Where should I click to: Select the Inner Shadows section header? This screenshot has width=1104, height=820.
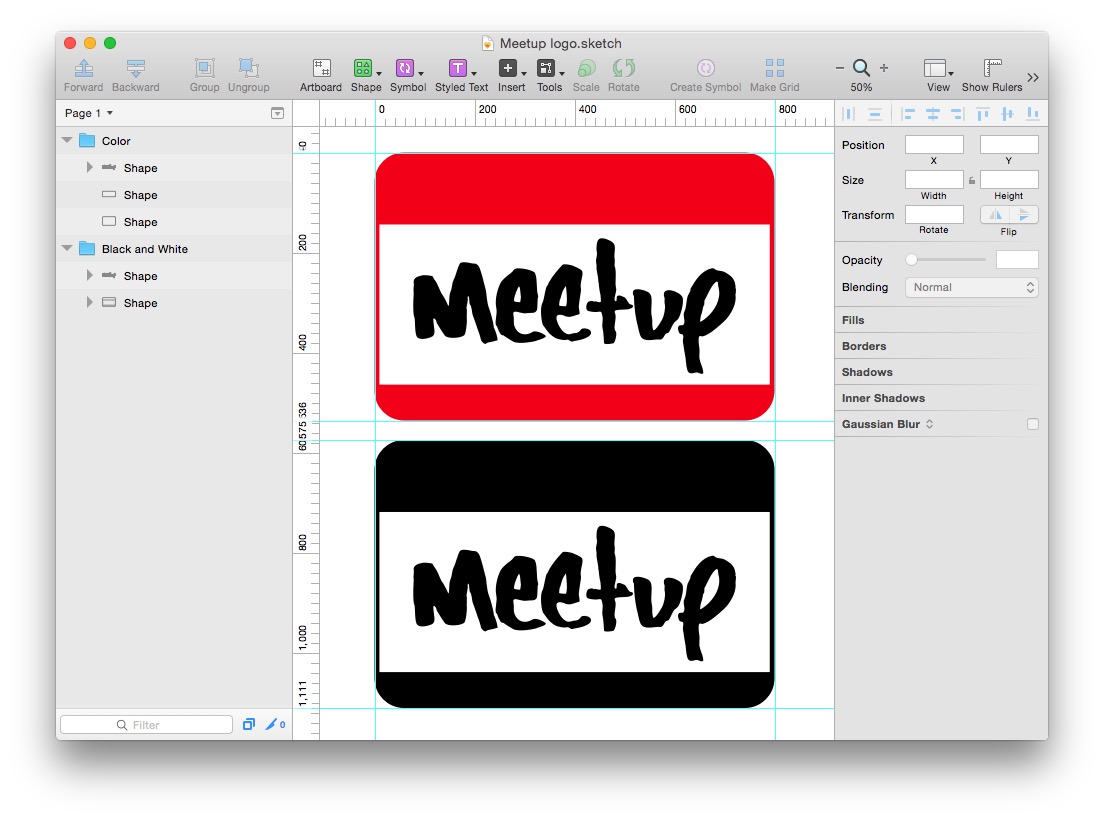[x=883, y=398]
